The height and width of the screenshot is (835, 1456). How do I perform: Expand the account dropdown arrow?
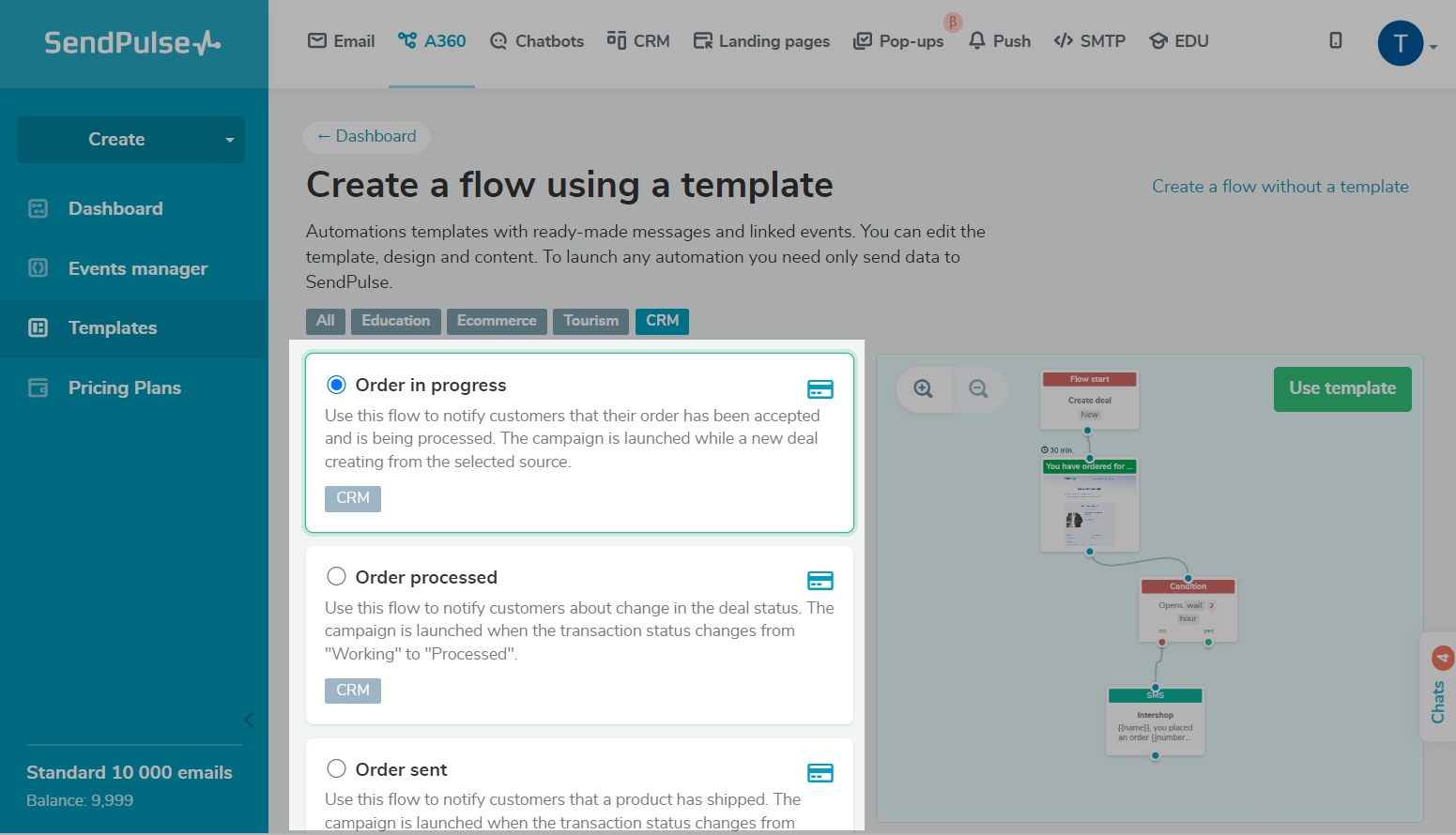tap(1433, 46)
